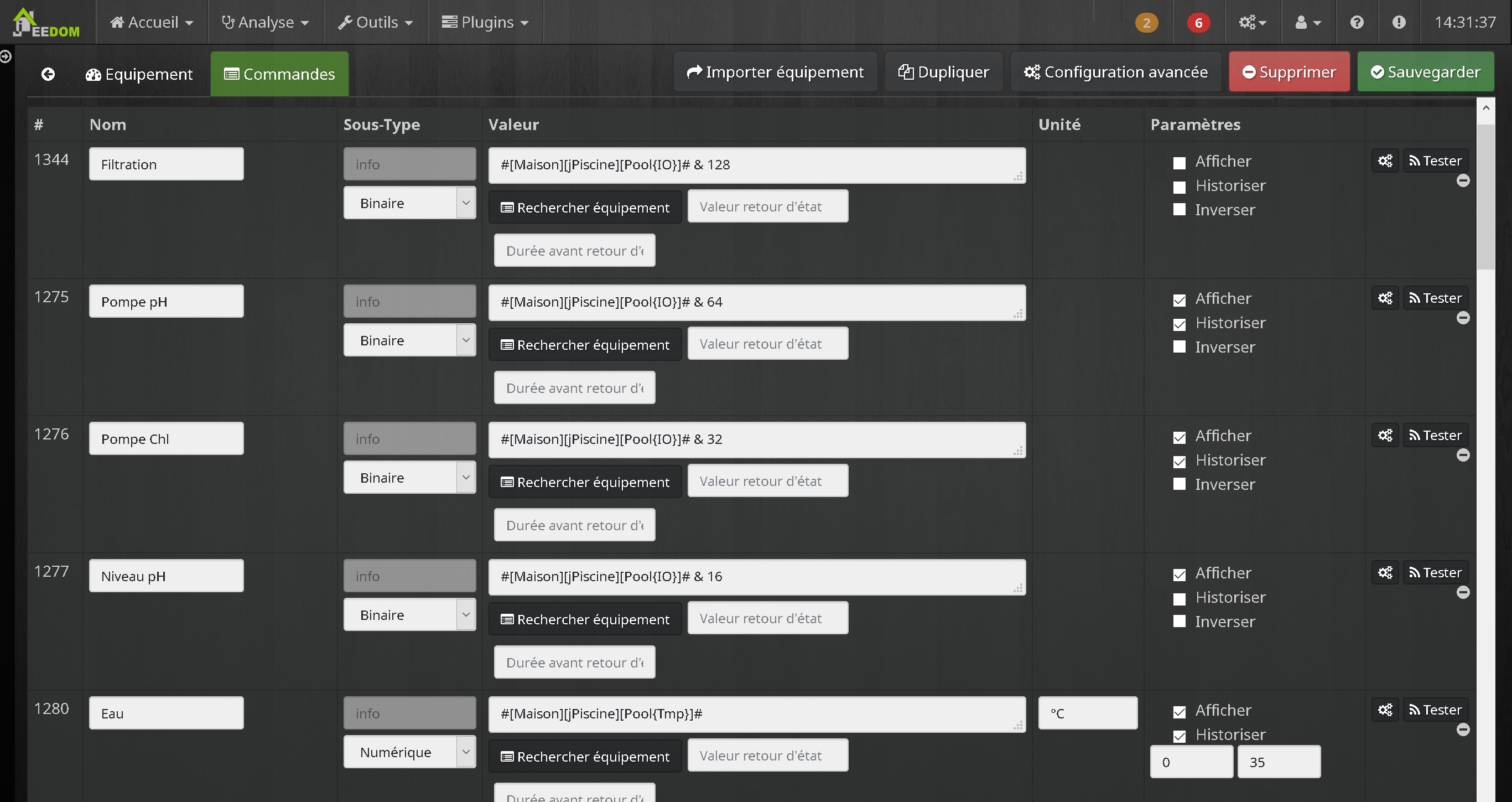Click Rechercher équipement for Eau
The width and height of the screenshot is (1512, 802).
tap(585, 756)
